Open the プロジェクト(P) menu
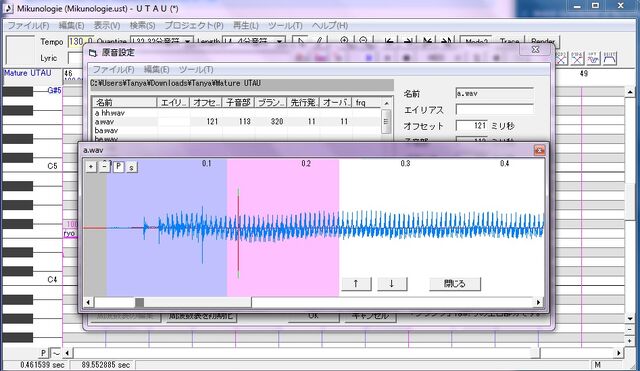Screen dimensions: 640x371 pos(194,25)
